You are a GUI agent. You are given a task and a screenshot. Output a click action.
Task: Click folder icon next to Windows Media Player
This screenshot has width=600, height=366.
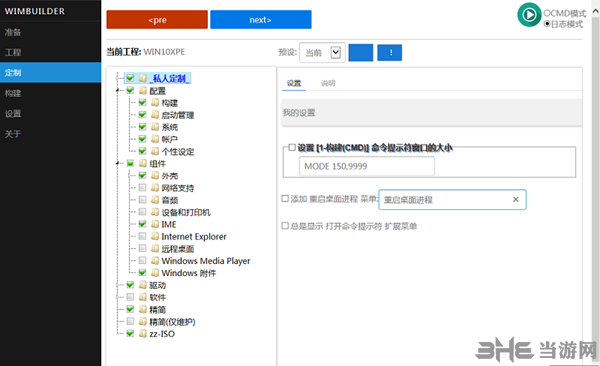click(x=155, y=261)
